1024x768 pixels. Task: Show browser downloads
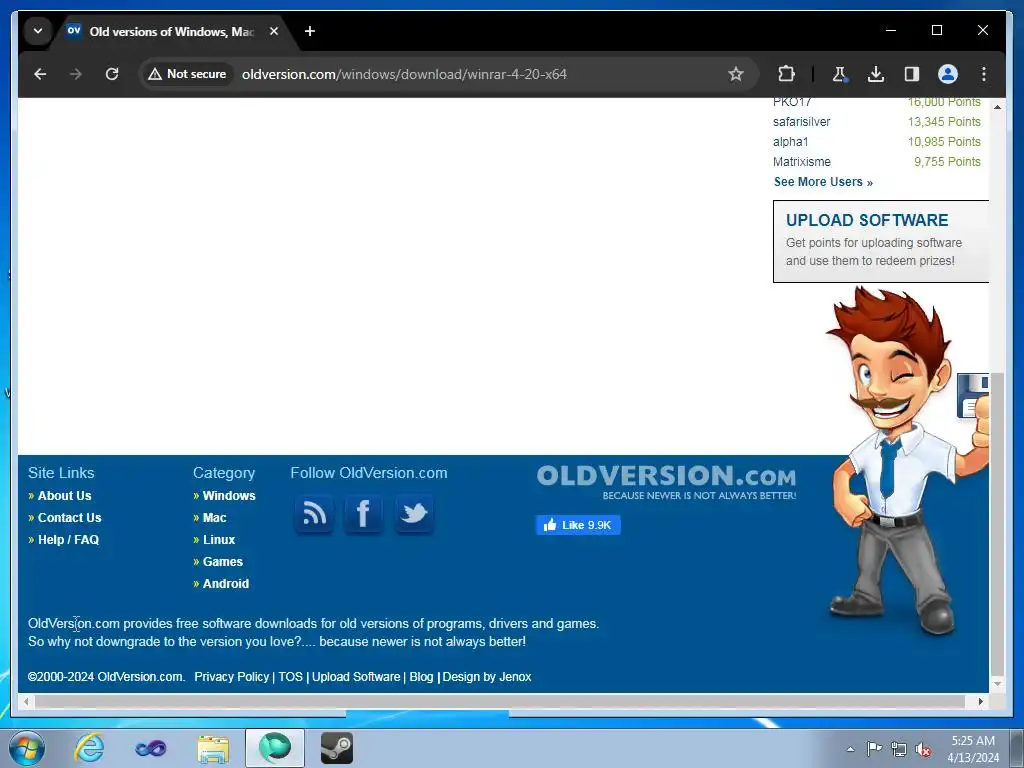coord(876,74)
